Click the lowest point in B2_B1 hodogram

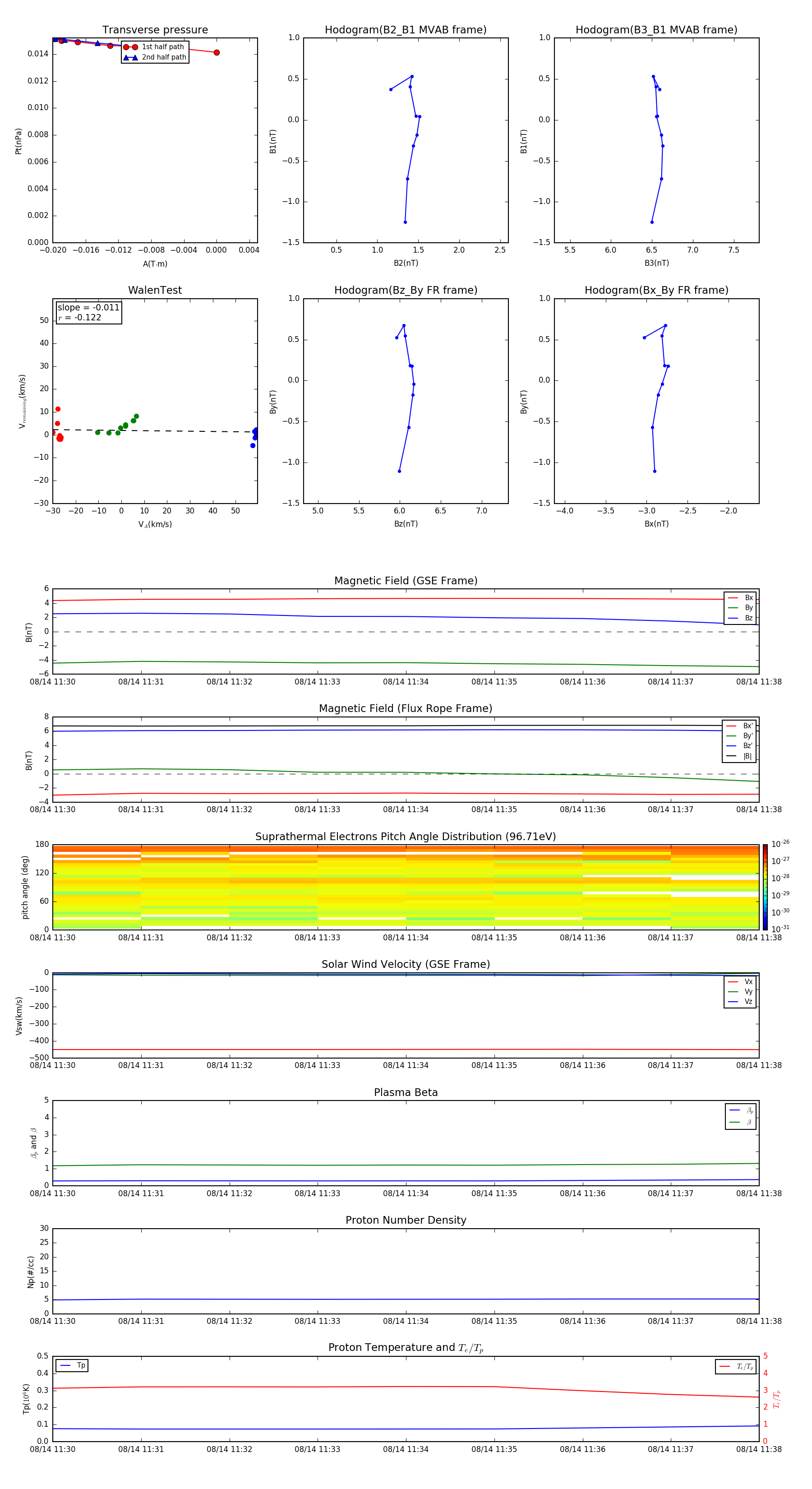coord(405,222)
